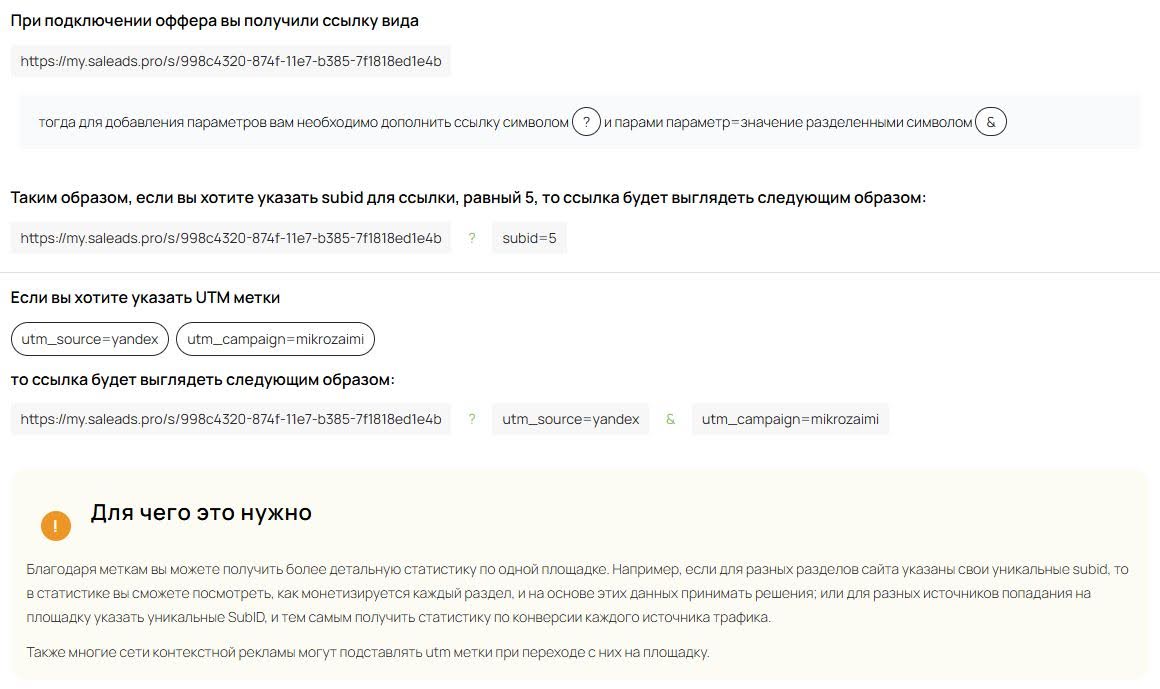Select the subid=5 parameter chip

click(x=529, y=238)
